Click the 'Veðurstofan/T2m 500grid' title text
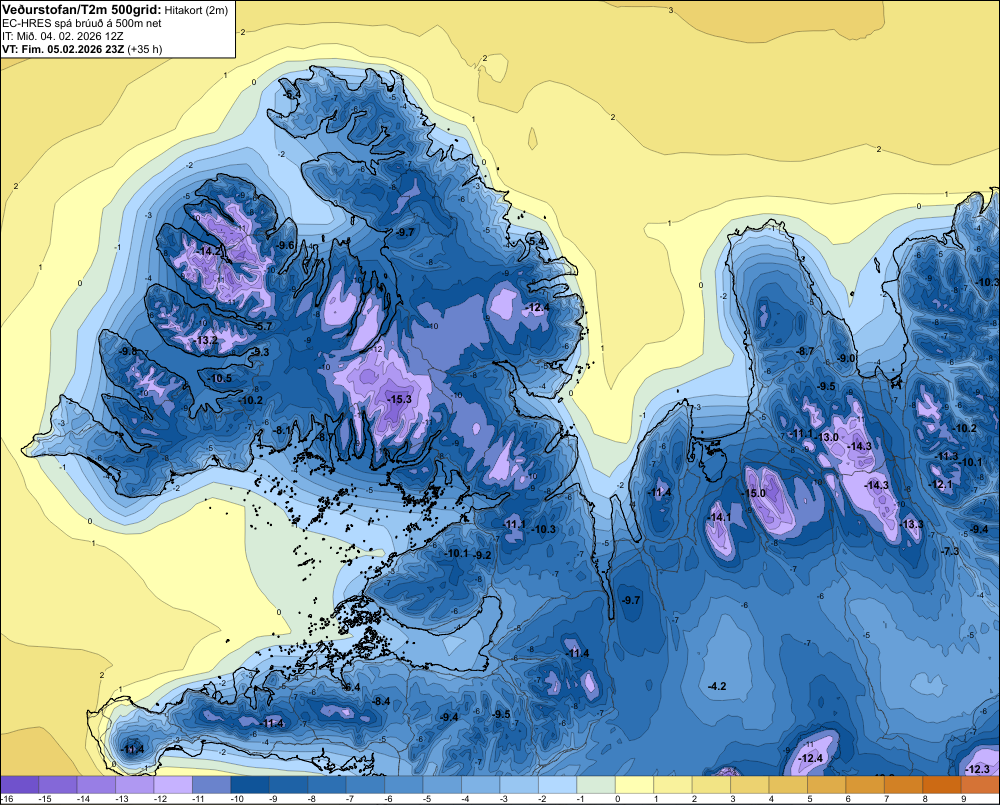This screenshot has height=805, width=1000. [82, 10]
